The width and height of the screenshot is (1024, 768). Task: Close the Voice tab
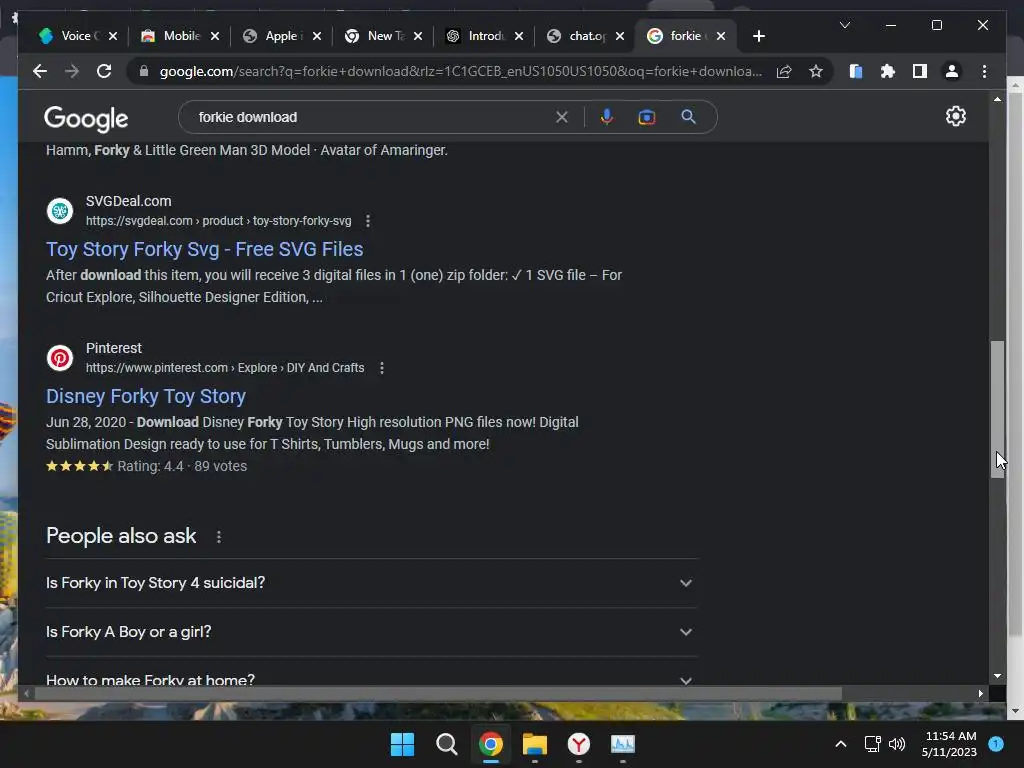pyautogui.click(x=113, y=36)
